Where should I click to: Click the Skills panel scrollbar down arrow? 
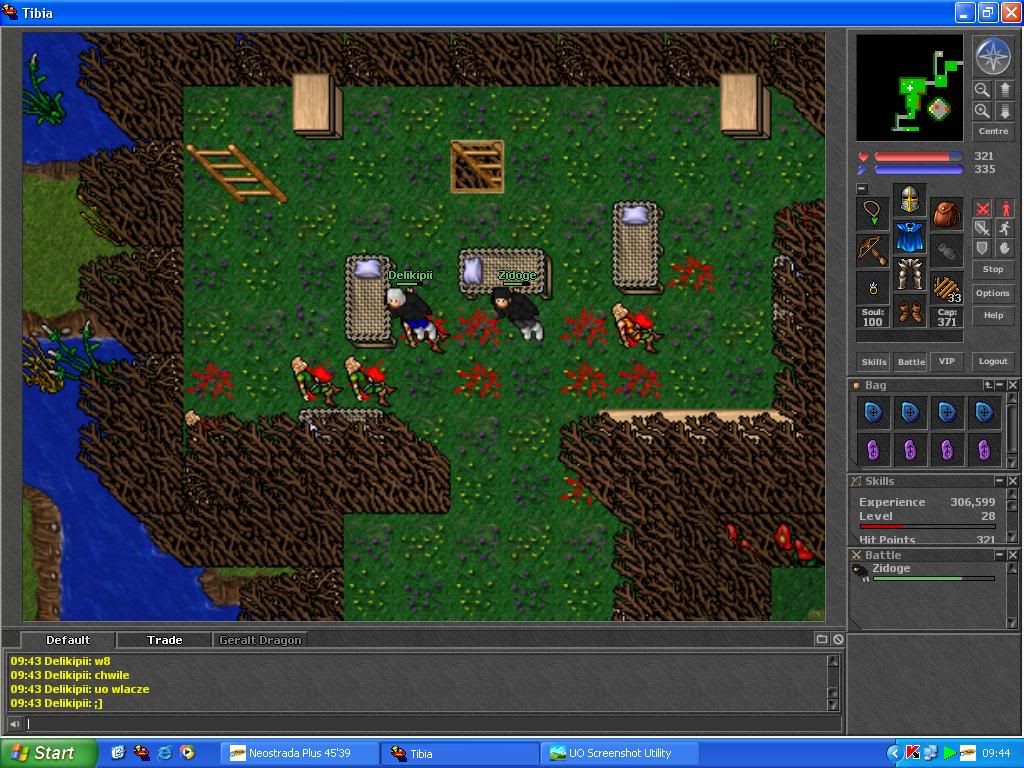pos(1012,537)
